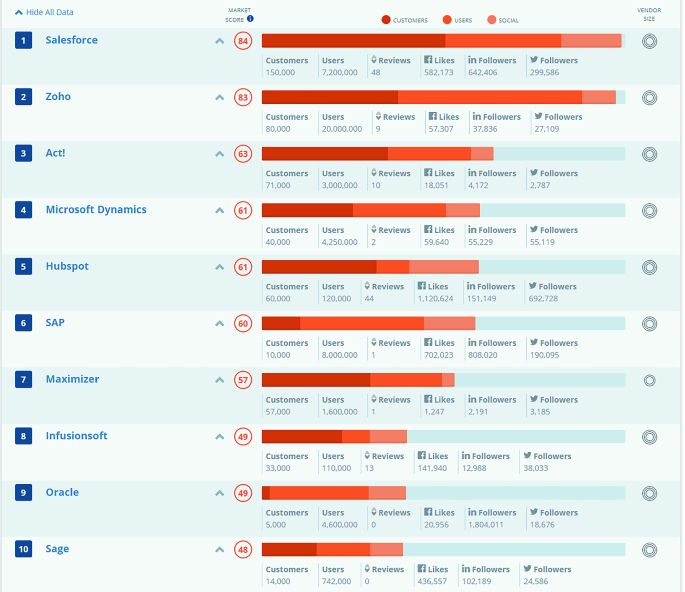Open the SAP vendor link
This screenshot has height=592, width=685.
click(55, 323)
